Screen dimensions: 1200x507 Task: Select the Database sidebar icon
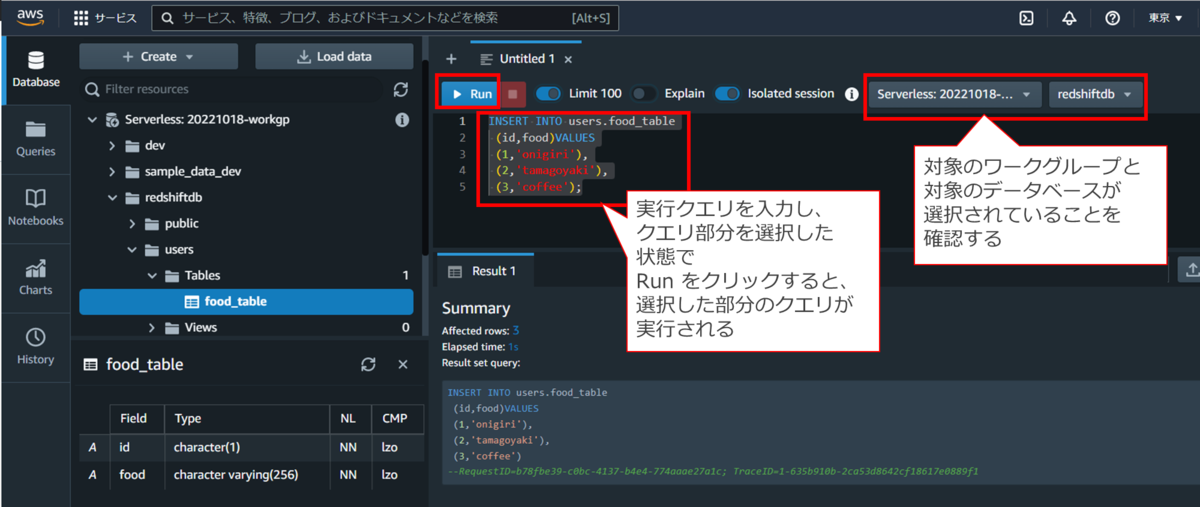pos(36,69)
